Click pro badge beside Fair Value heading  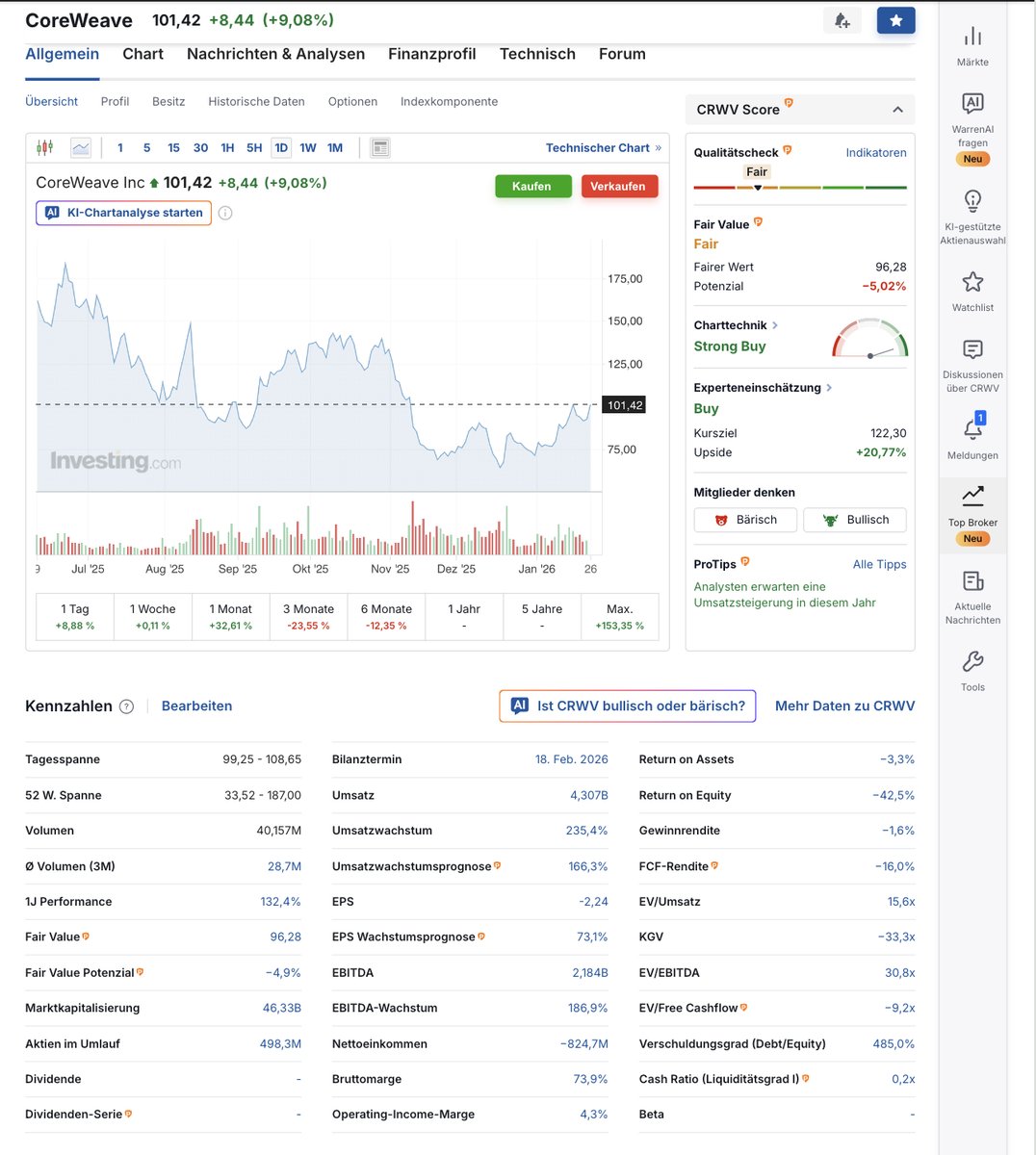[758, 222]
